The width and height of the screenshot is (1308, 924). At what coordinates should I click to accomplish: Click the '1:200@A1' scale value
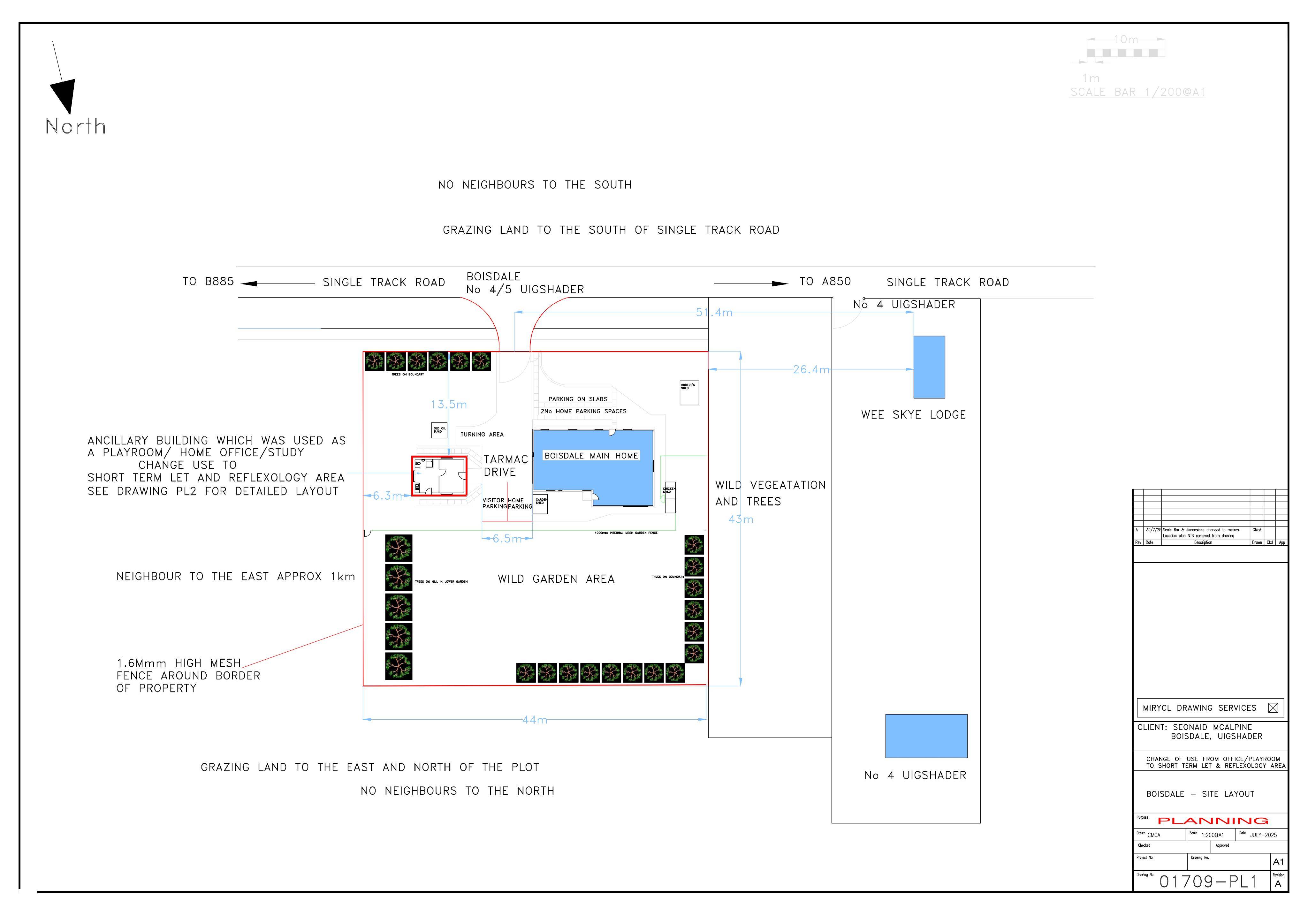[x=1212, y=835]
